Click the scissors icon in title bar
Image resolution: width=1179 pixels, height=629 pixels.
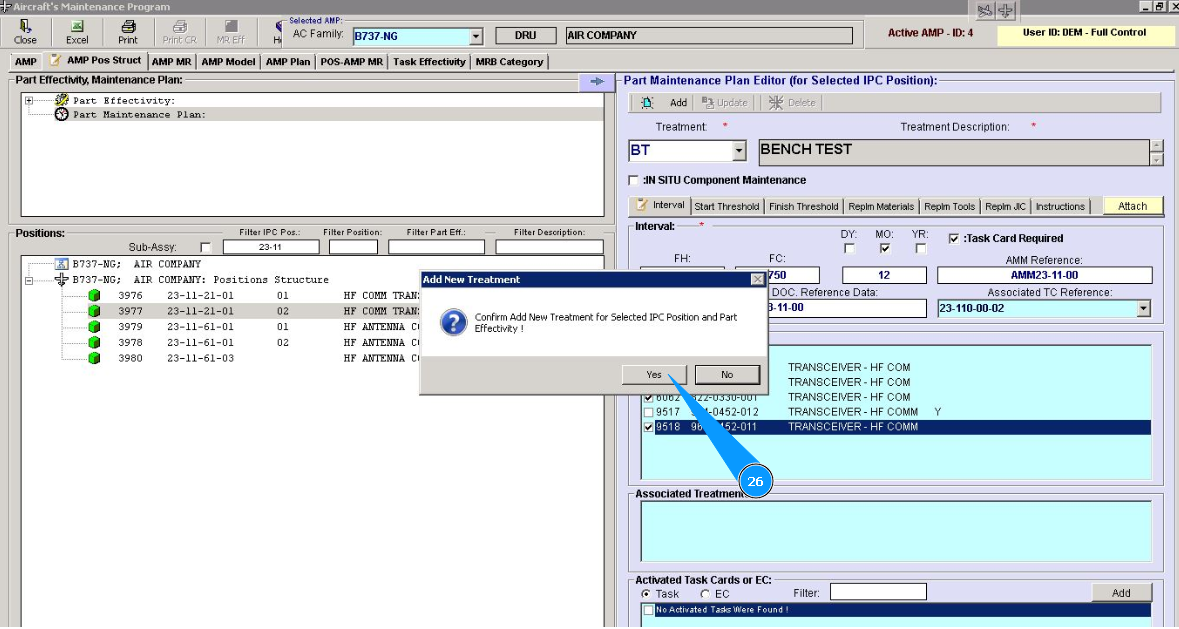pyautogui.click(x=985, y=11)
